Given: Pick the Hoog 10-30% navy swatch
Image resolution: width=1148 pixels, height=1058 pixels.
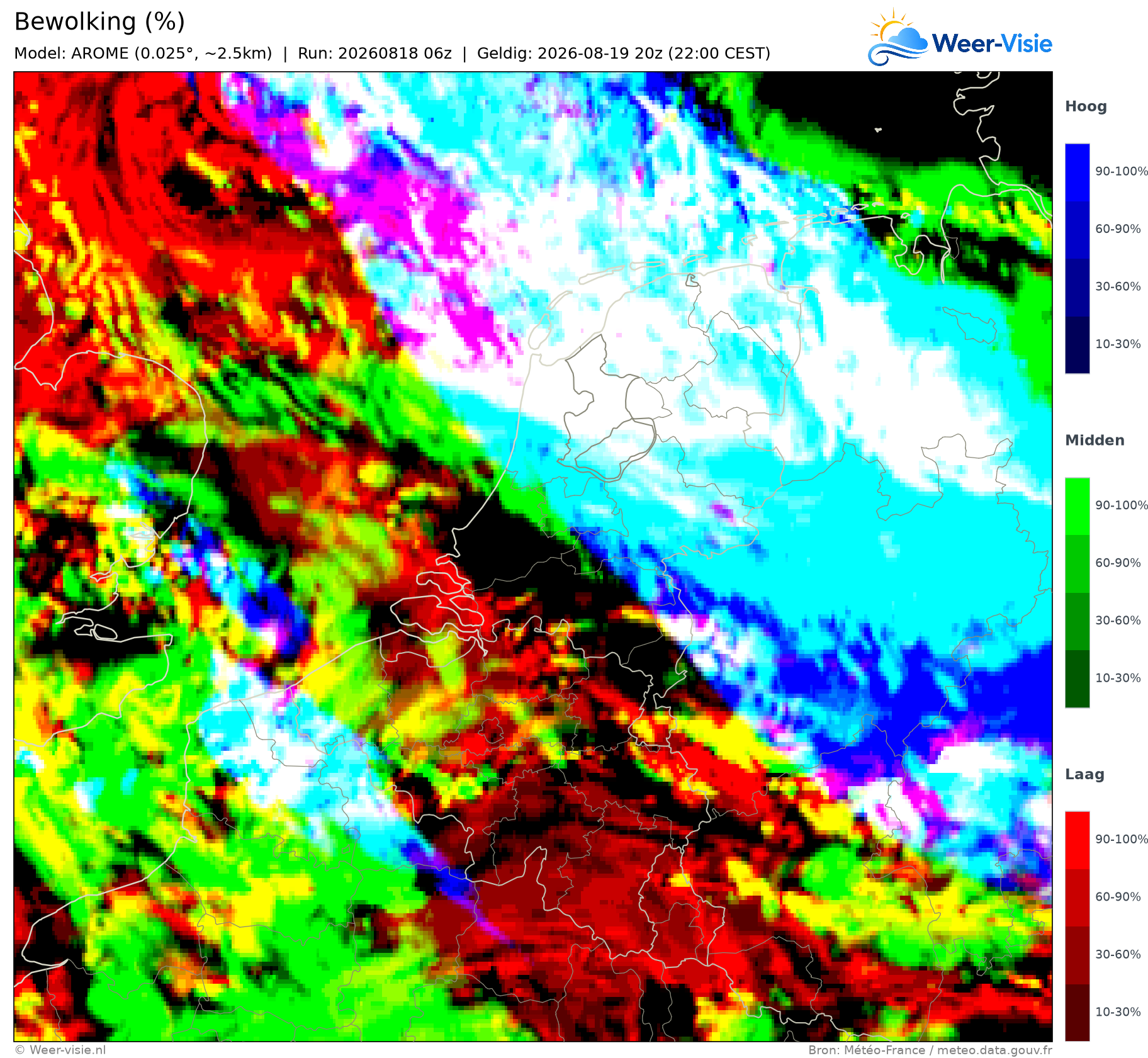Looking at the screenshot, I should pos(1077,345).
